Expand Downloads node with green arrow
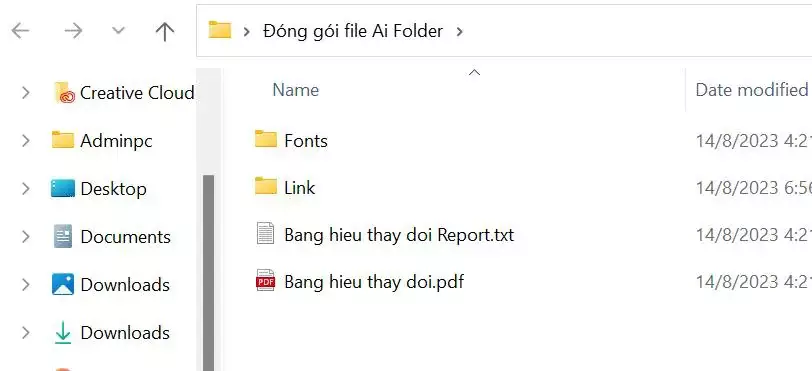Viewport: 812px width, 371px height. click(25, 333)
